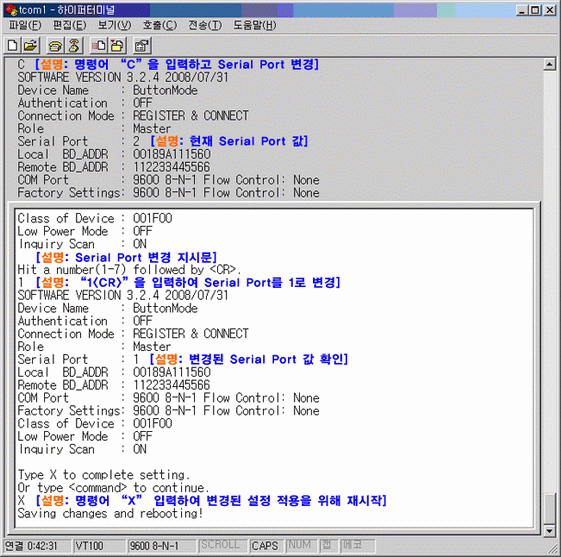Click the Open file folder icon
Viewport: 561px width, 557px height.
pyautogui.click(x=31, y=45)
